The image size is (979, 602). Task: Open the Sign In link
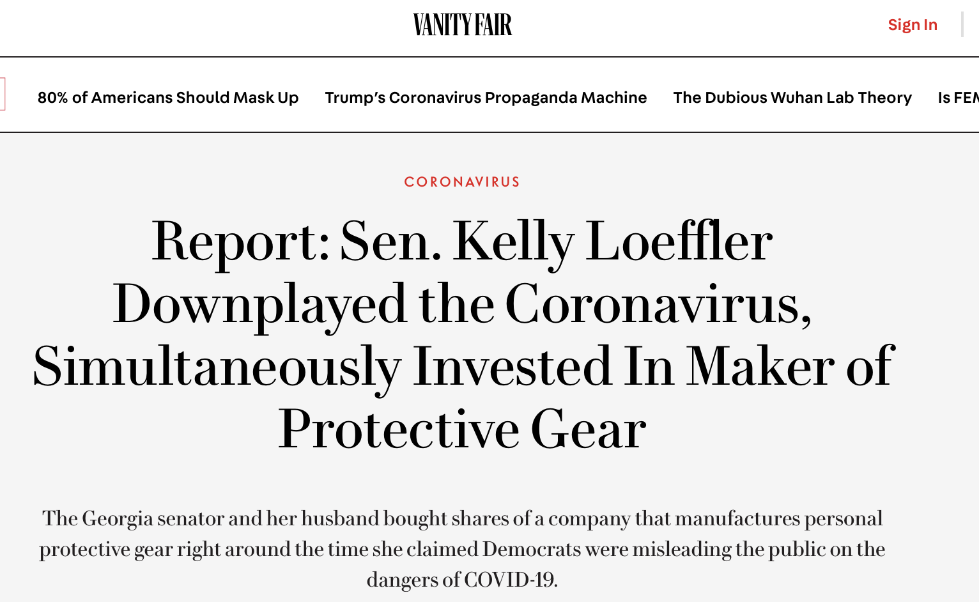(x=912, y=25)
